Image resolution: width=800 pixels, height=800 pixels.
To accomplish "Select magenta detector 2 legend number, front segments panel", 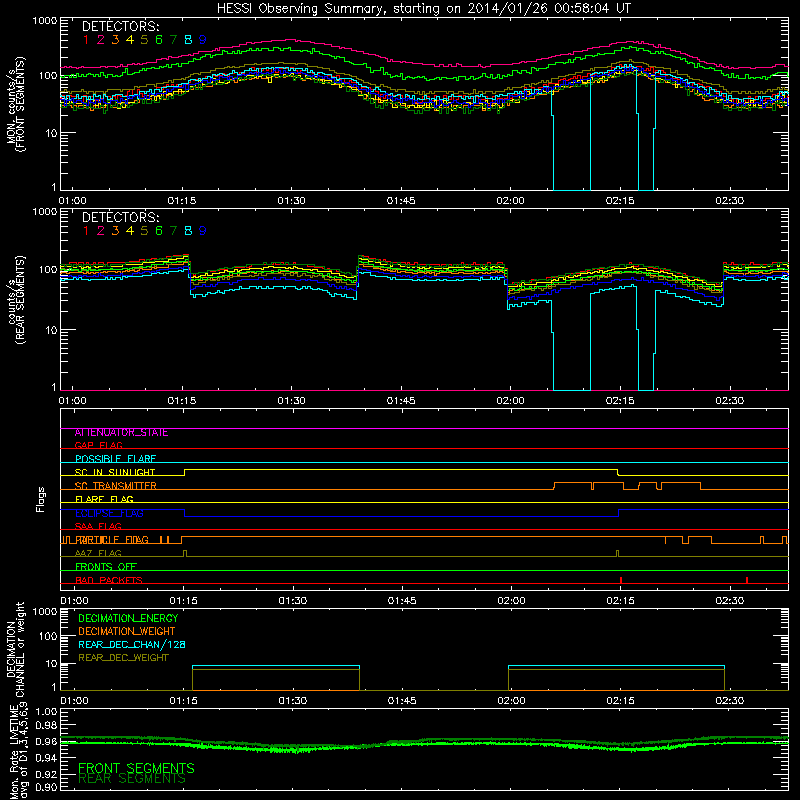I will (101, 40).
